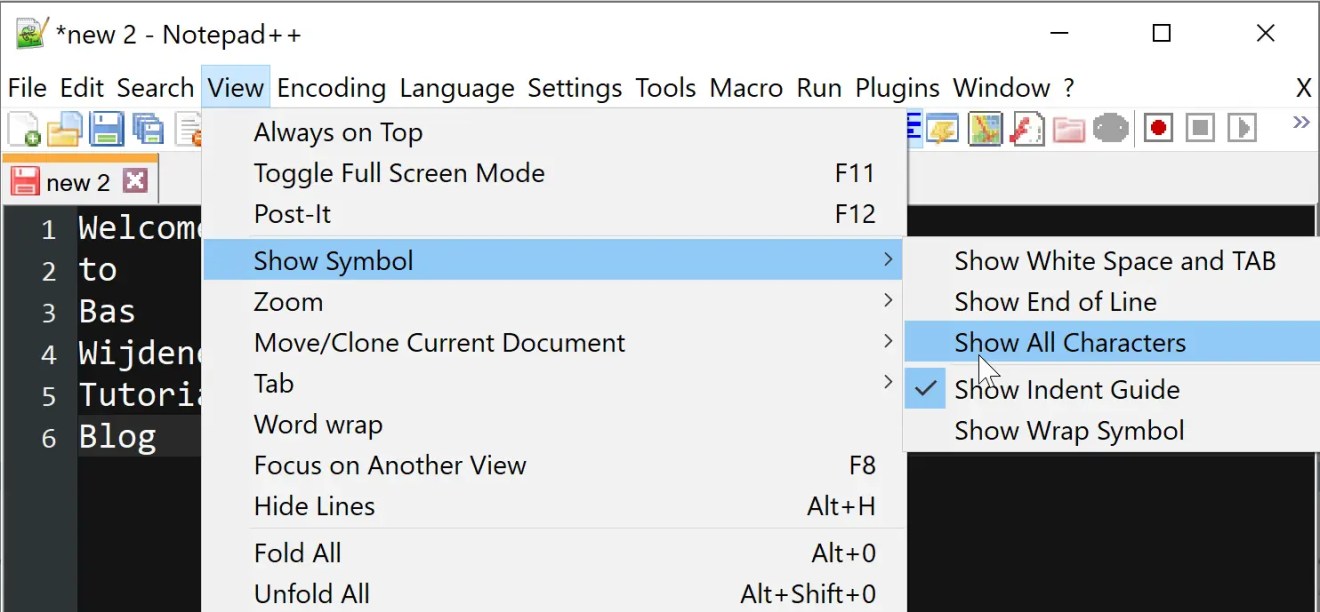Close the new 2 tab
Viewport: 1320px width, 612px height.
(x=135, y=181)
